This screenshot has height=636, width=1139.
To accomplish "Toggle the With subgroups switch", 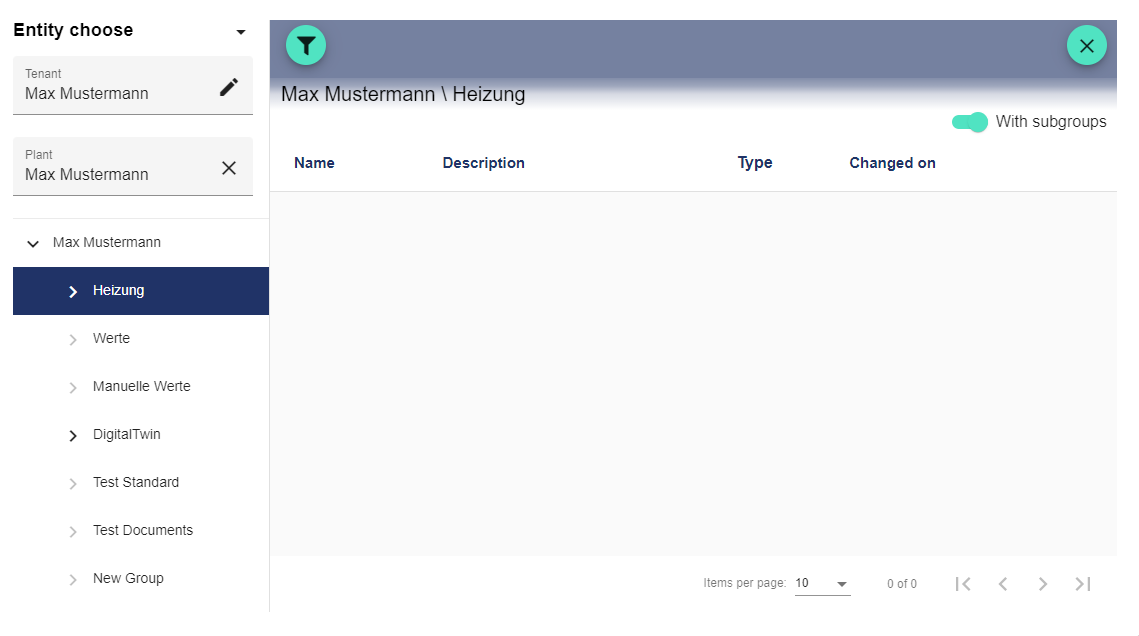I will pos(970,122).
